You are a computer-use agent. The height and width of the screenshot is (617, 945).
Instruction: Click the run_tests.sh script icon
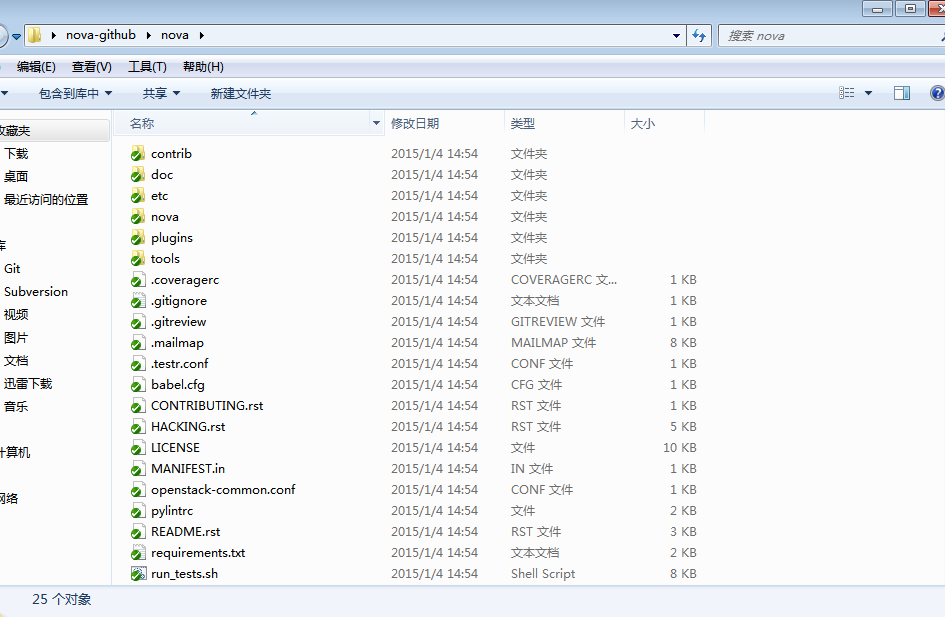pyautogui.click(x=138, y=574)
